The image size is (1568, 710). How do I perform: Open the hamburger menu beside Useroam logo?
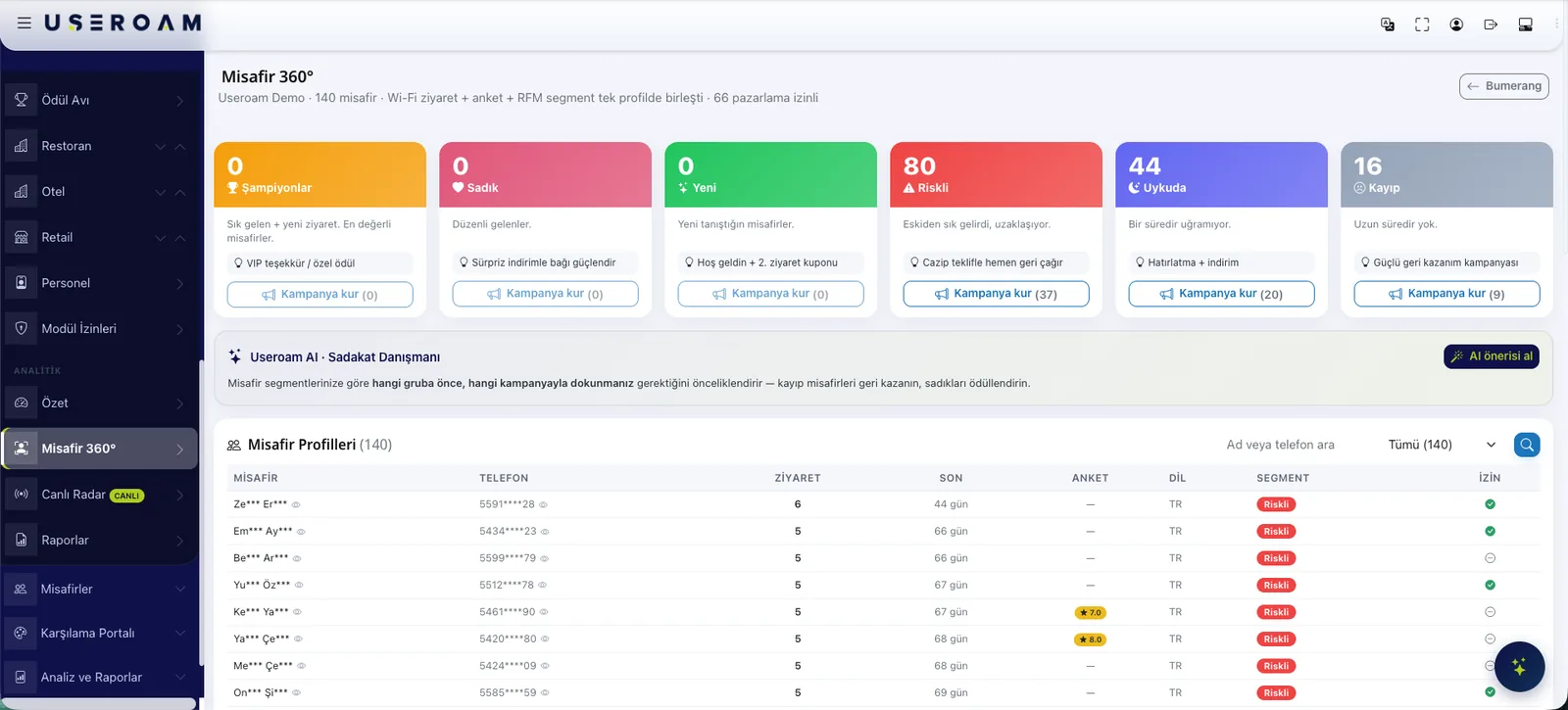pos(24,23)
